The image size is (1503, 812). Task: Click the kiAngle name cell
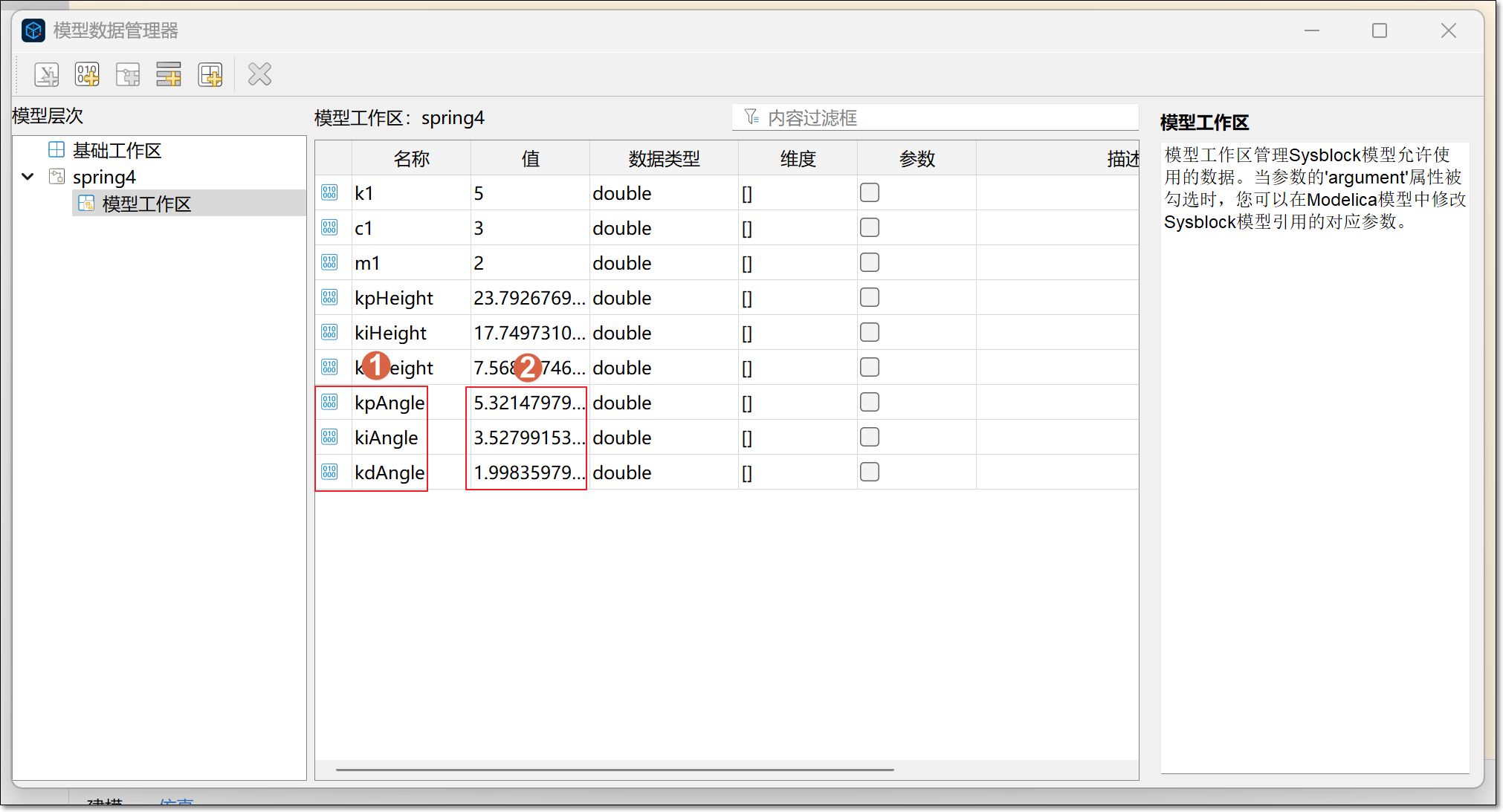coord(411,438)
